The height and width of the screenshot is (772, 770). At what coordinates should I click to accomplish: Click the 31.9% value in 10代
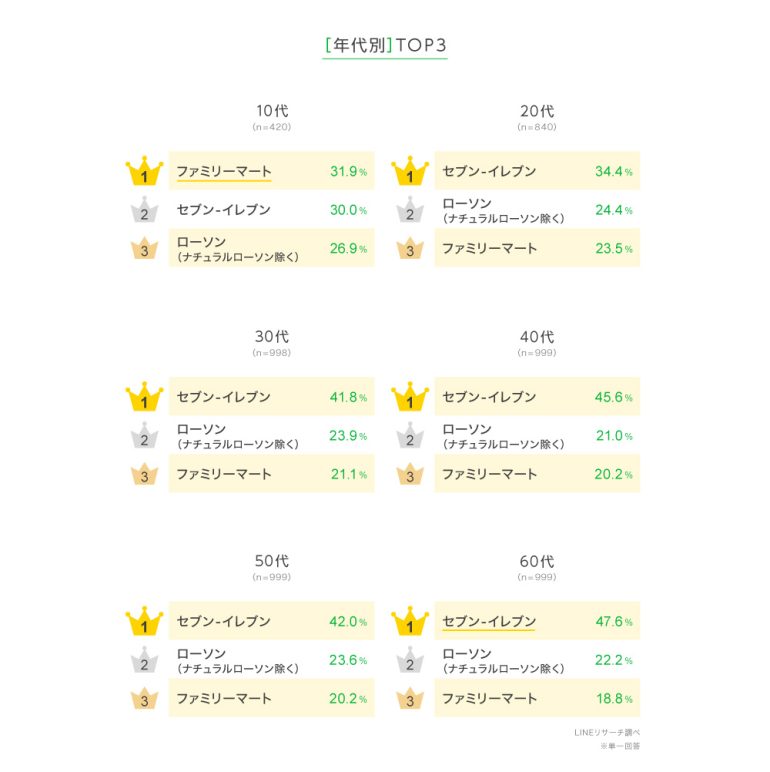349,171
